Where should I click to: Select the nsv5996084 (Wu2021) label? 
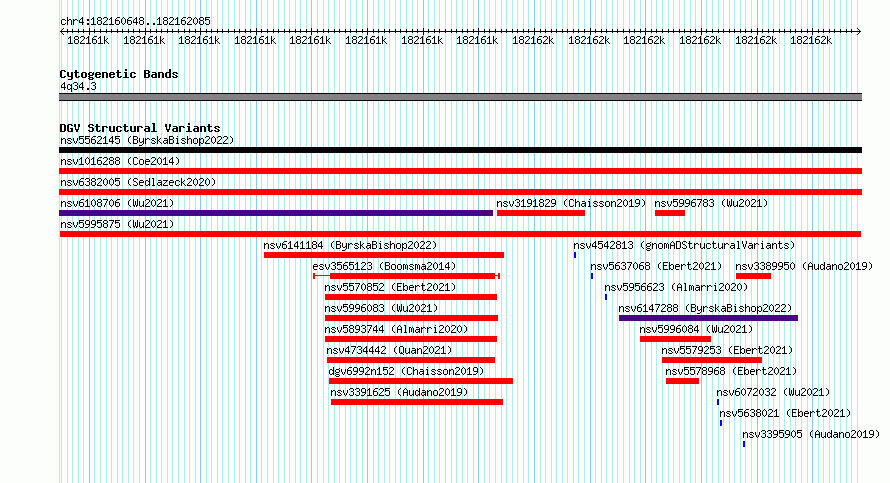tap(696, 329)
